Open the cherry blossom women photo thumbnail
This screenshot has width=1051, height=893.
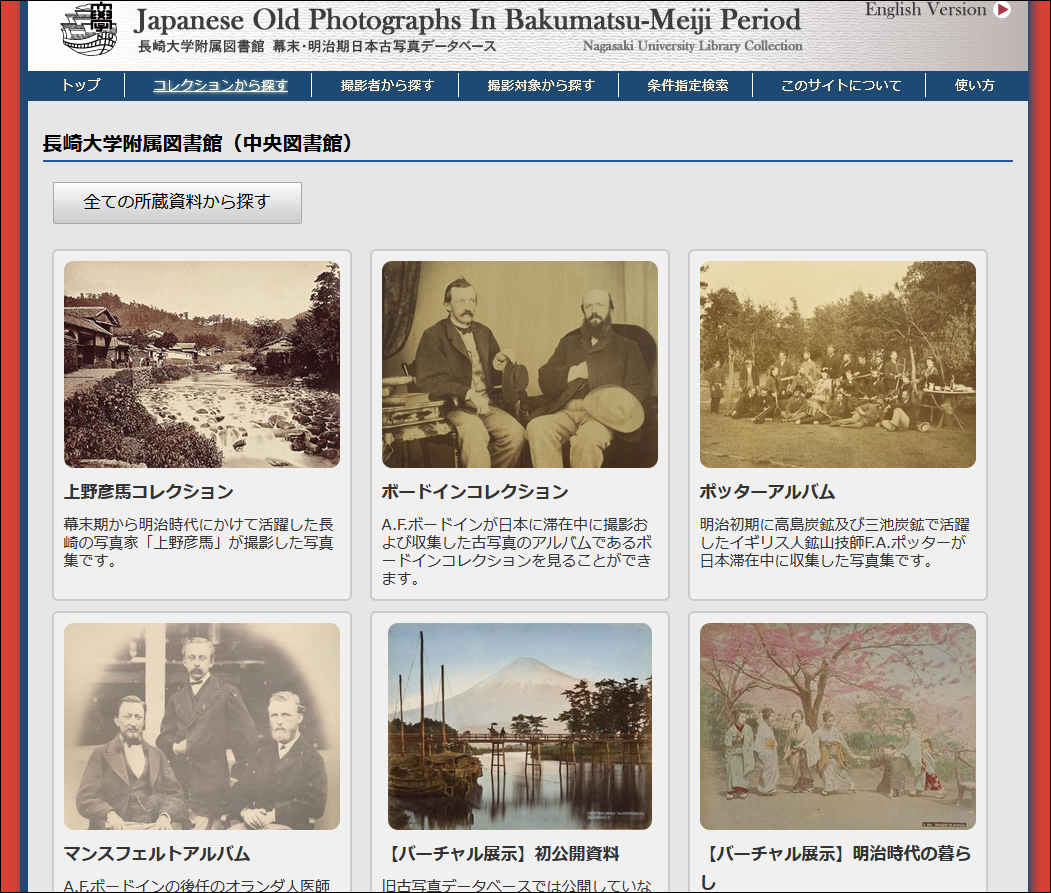pos(838,726)
